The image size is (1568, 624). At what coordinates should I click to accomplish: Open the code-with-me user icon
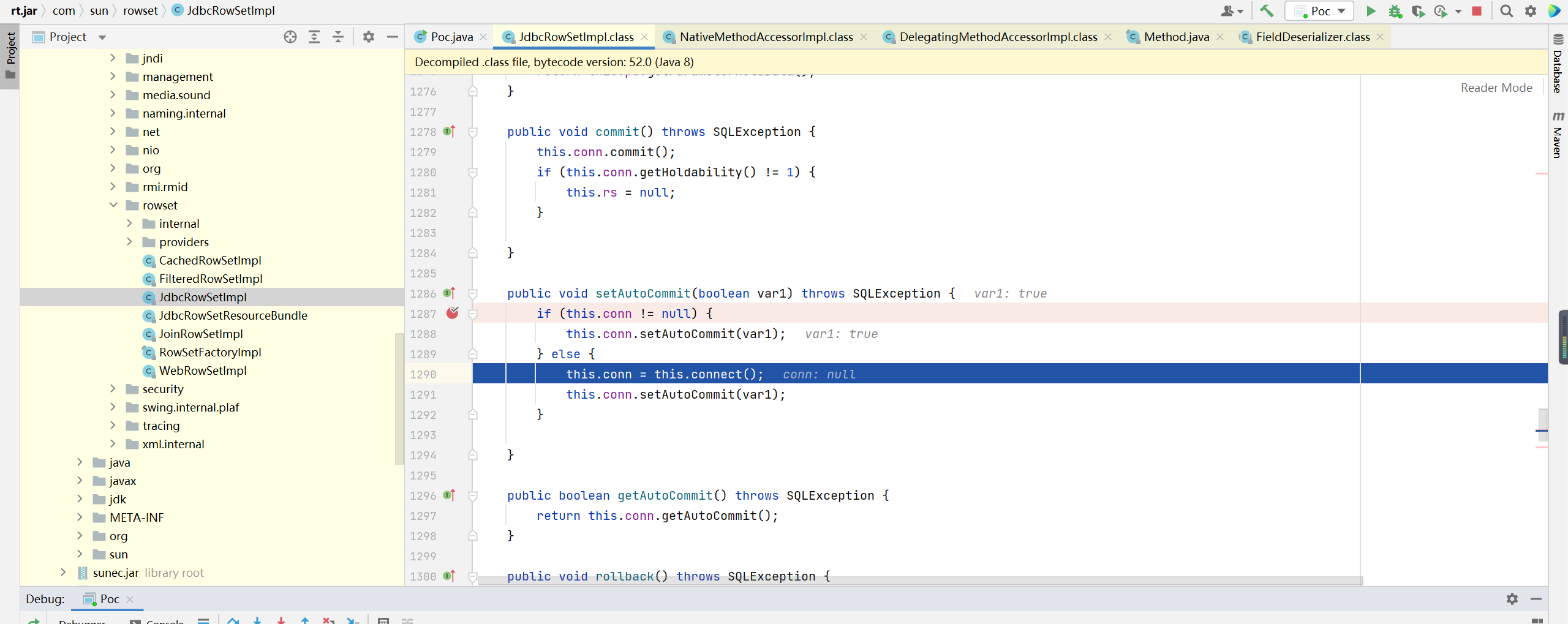[x=1231, y=10]
